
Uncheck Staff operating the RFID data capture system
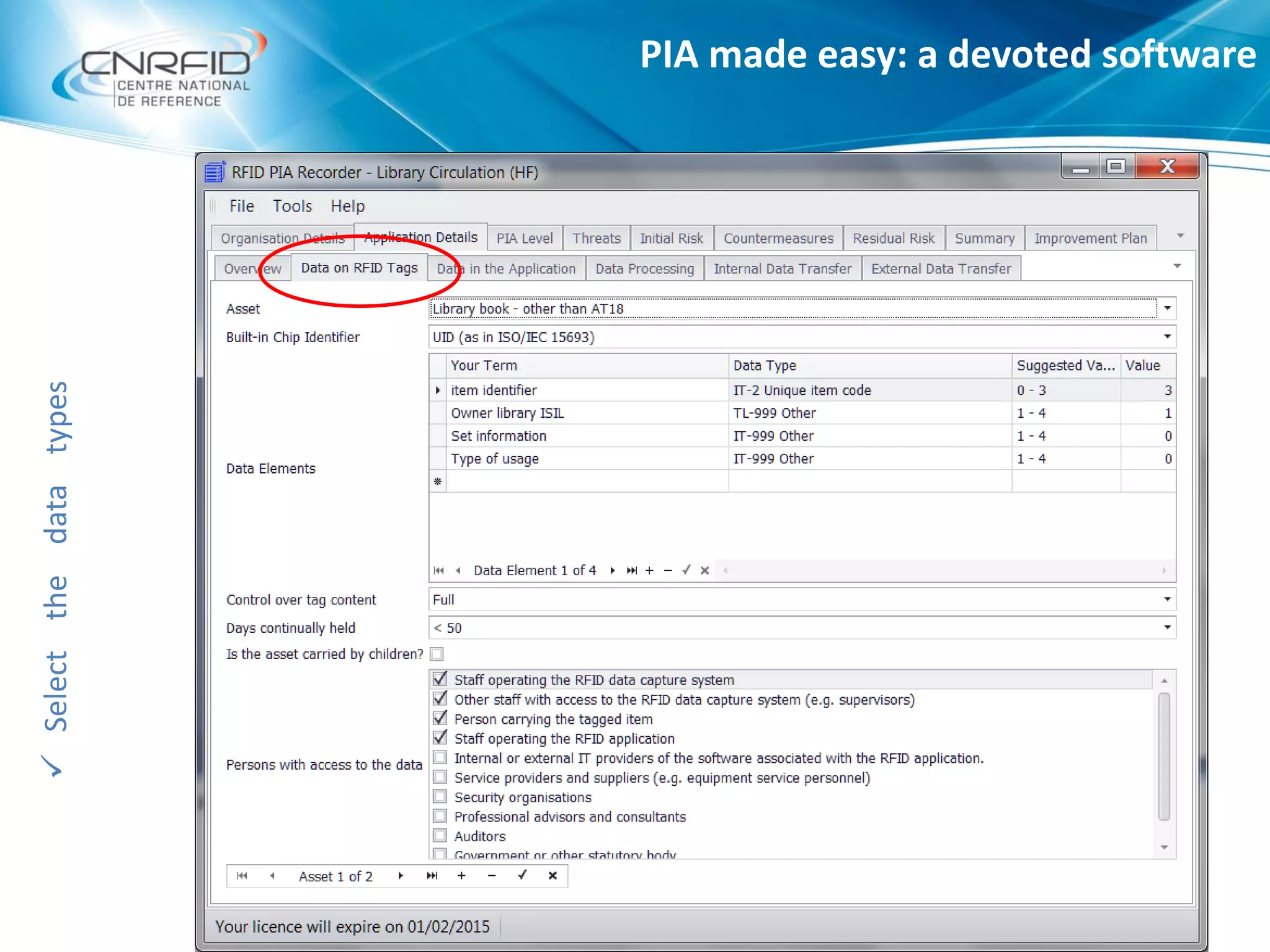[x=440, y=679]
